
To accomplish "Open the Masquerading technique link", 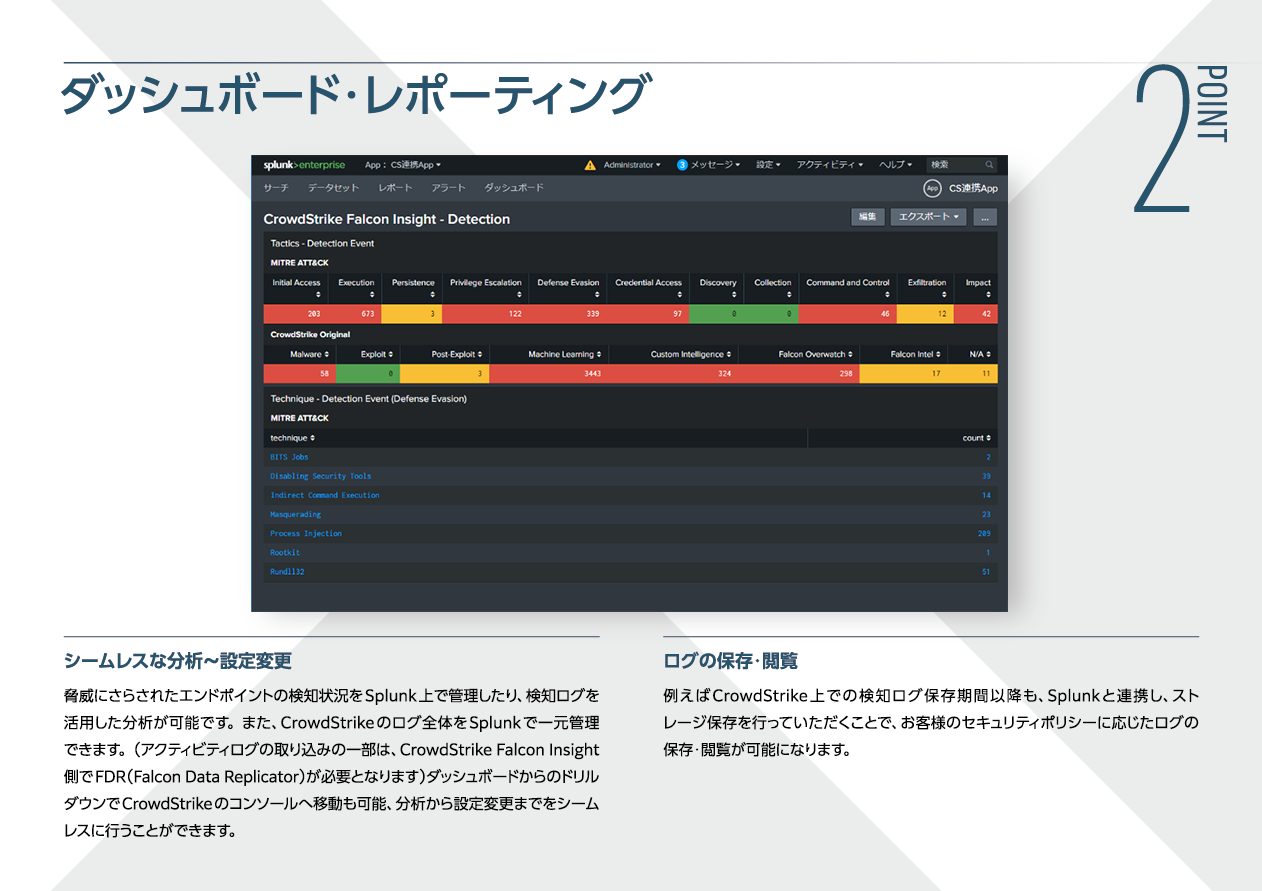I will [x=295, y=514].
